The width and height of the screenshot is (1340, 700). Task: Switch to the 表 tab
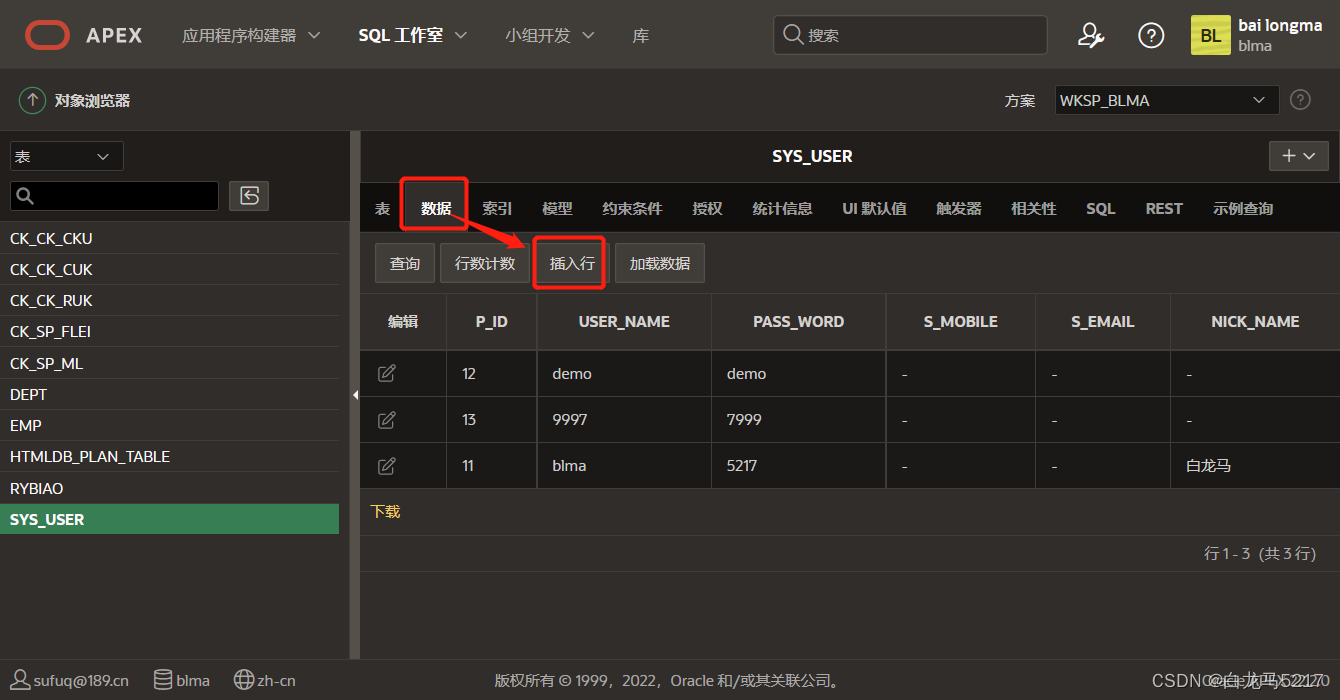coord(383,208)
